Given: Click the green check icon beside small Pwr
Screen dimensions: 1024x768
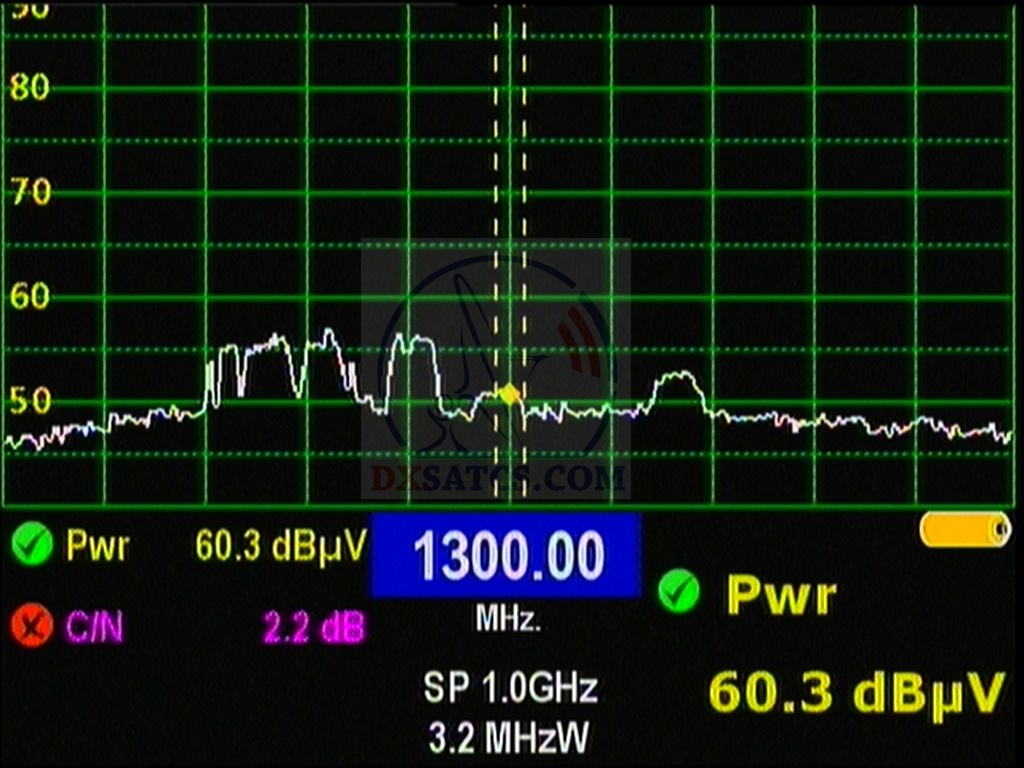Looking at the screenshot, I should [x=33, y=546].
